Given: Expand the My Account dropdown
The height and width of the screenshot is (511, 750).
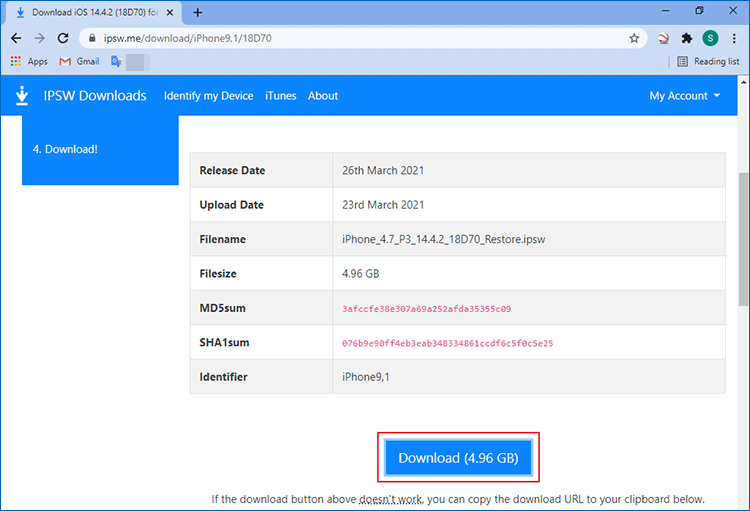Looking at the screenshot, I should coord(684,96).
